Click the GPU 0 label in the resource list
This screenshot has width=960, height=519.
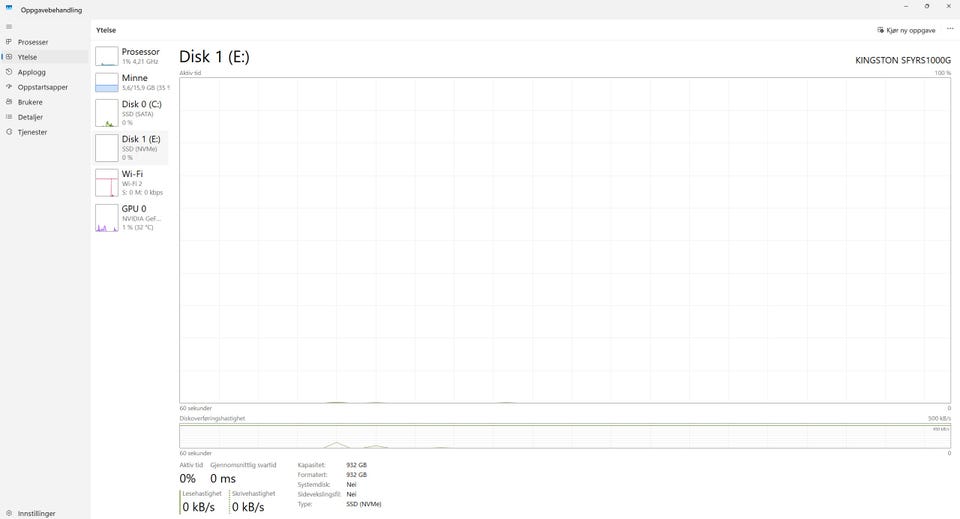point(134,209)
